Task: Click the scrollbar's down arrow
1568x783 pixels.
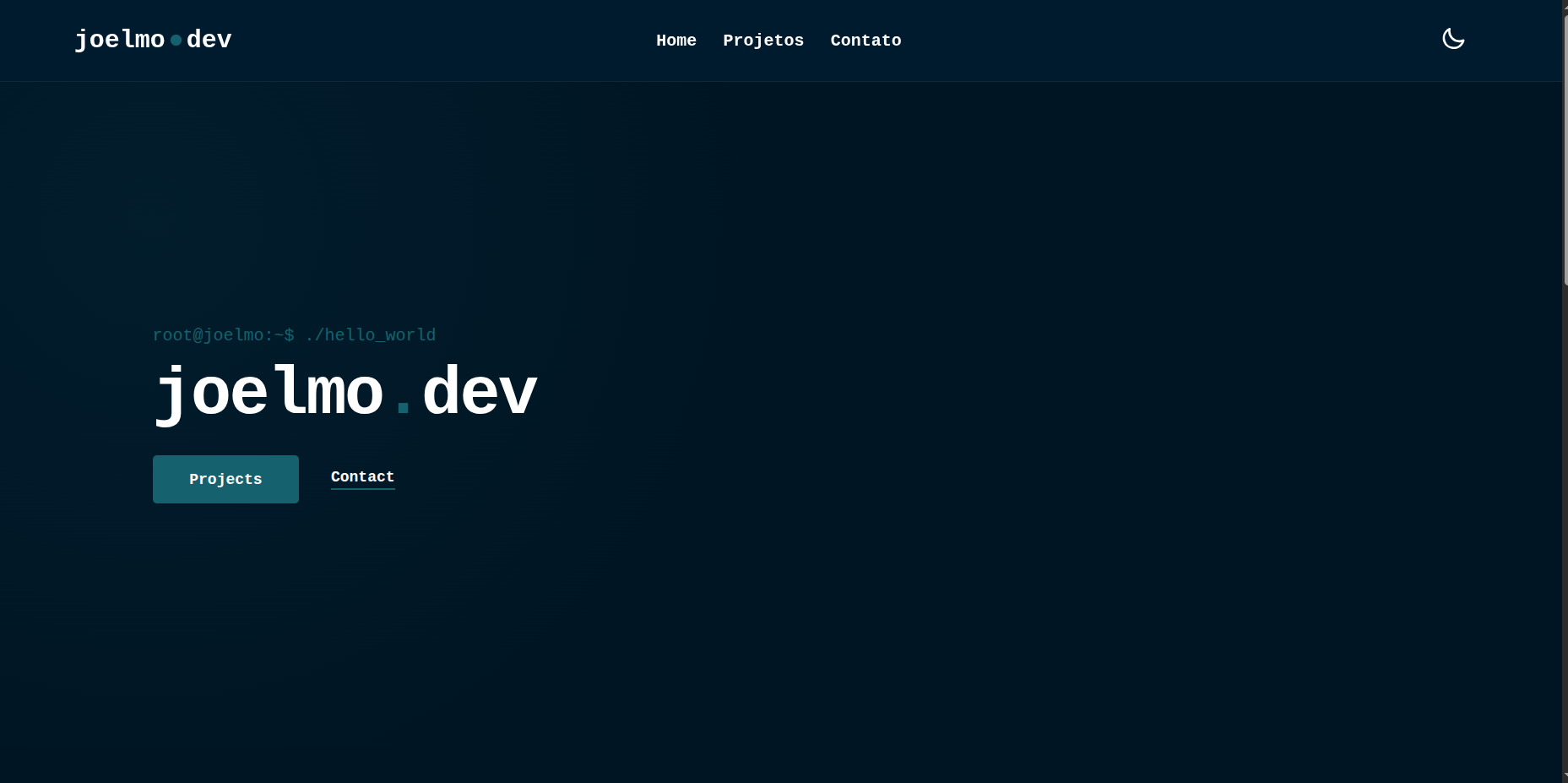Action: click(x=1565, y=777)
